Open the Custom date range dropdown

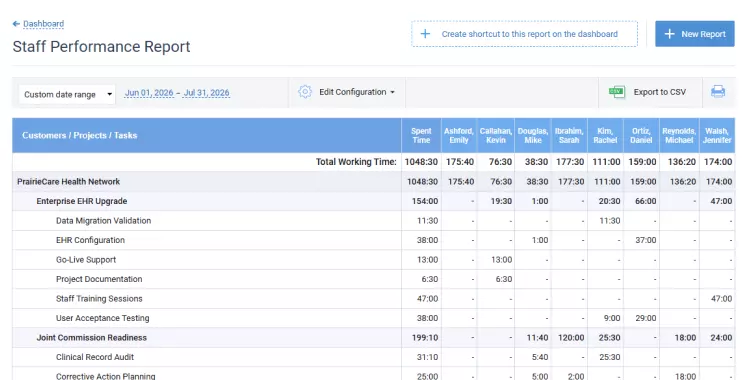(67, 94)
